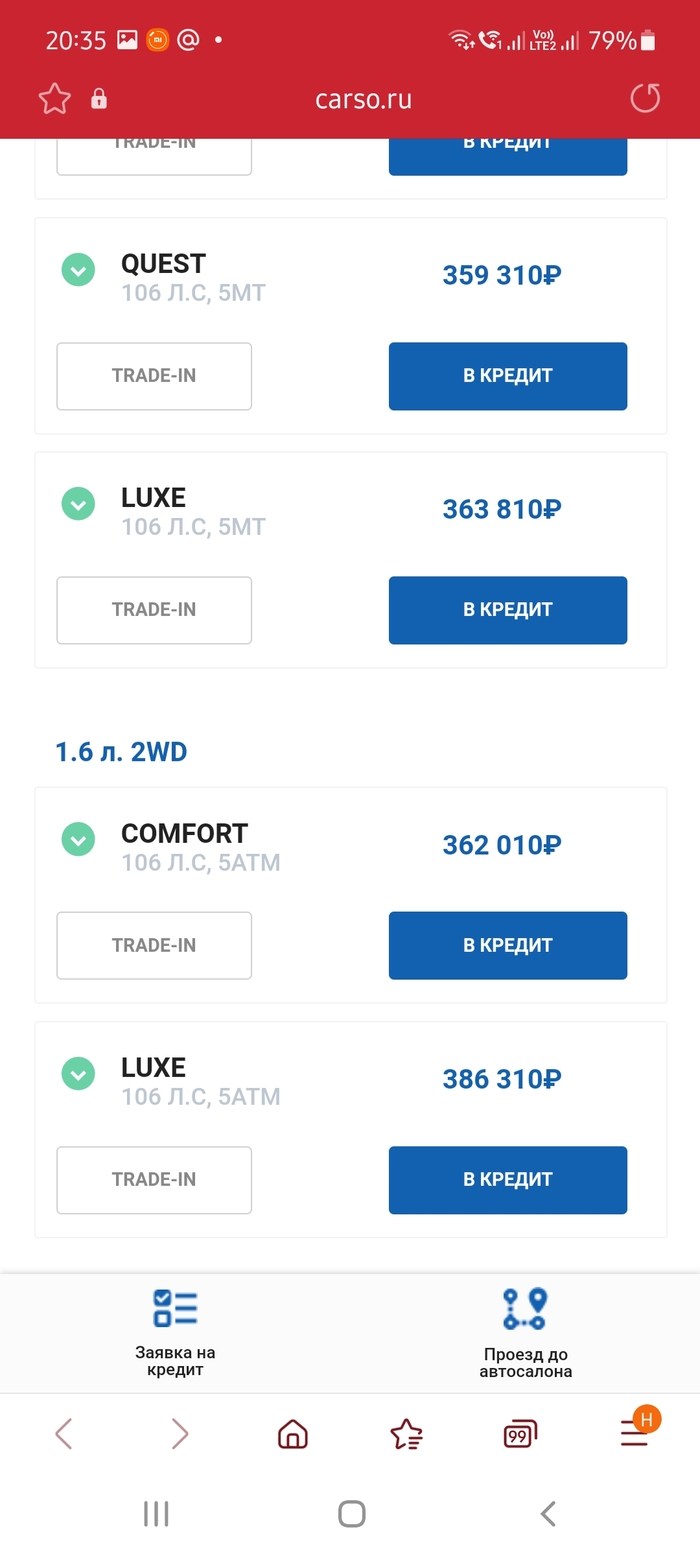Expand QUEST trim details chevron
Viewport: 700px width, 1556px height.
[x=78, y=270]
